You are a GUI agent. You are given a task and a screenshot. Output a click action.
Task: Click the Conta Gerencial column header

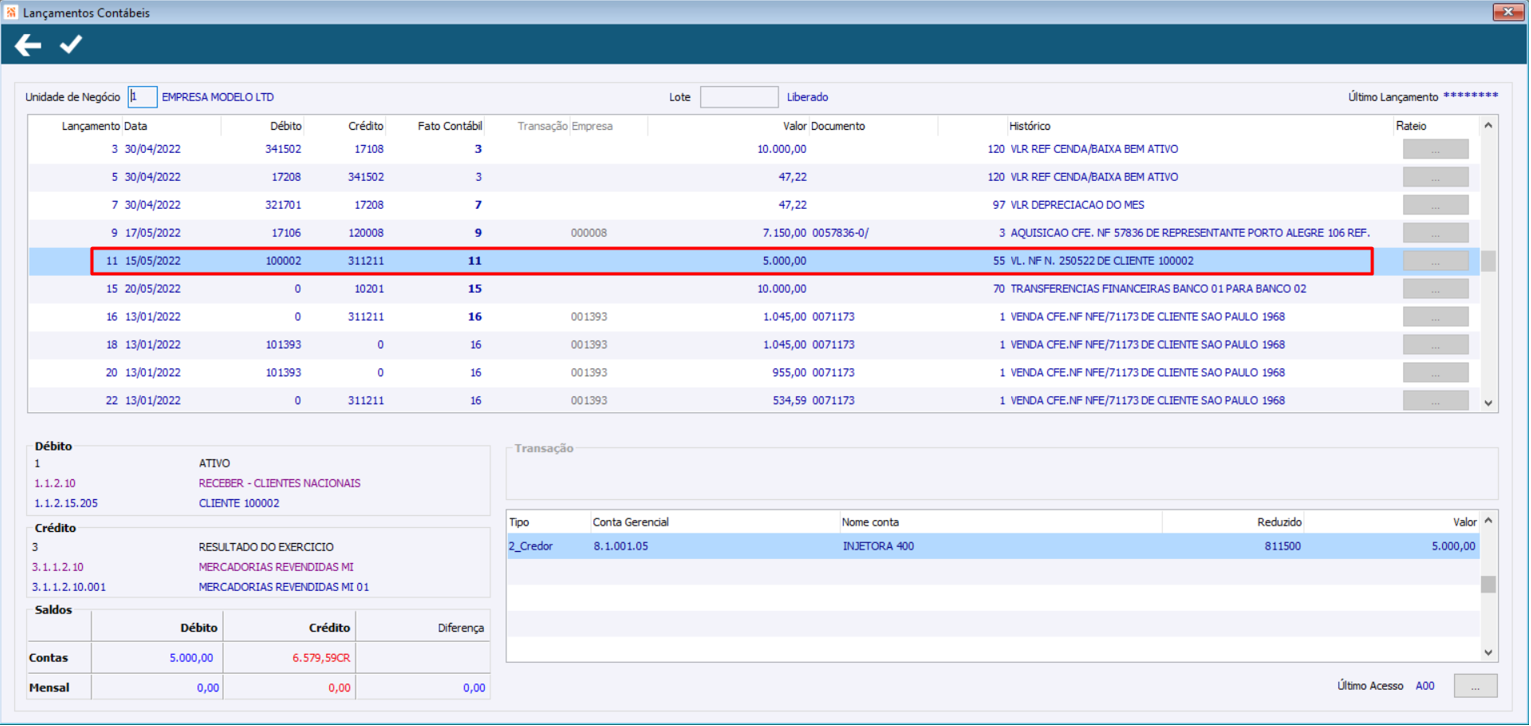click(x=631, y=523)
